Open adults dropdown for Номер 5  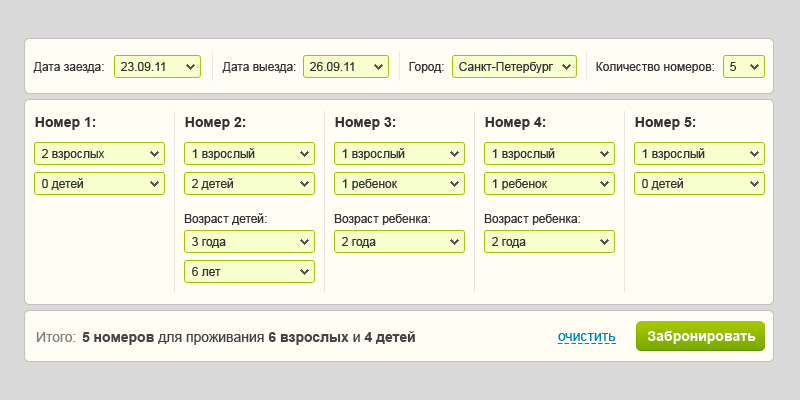699,154
